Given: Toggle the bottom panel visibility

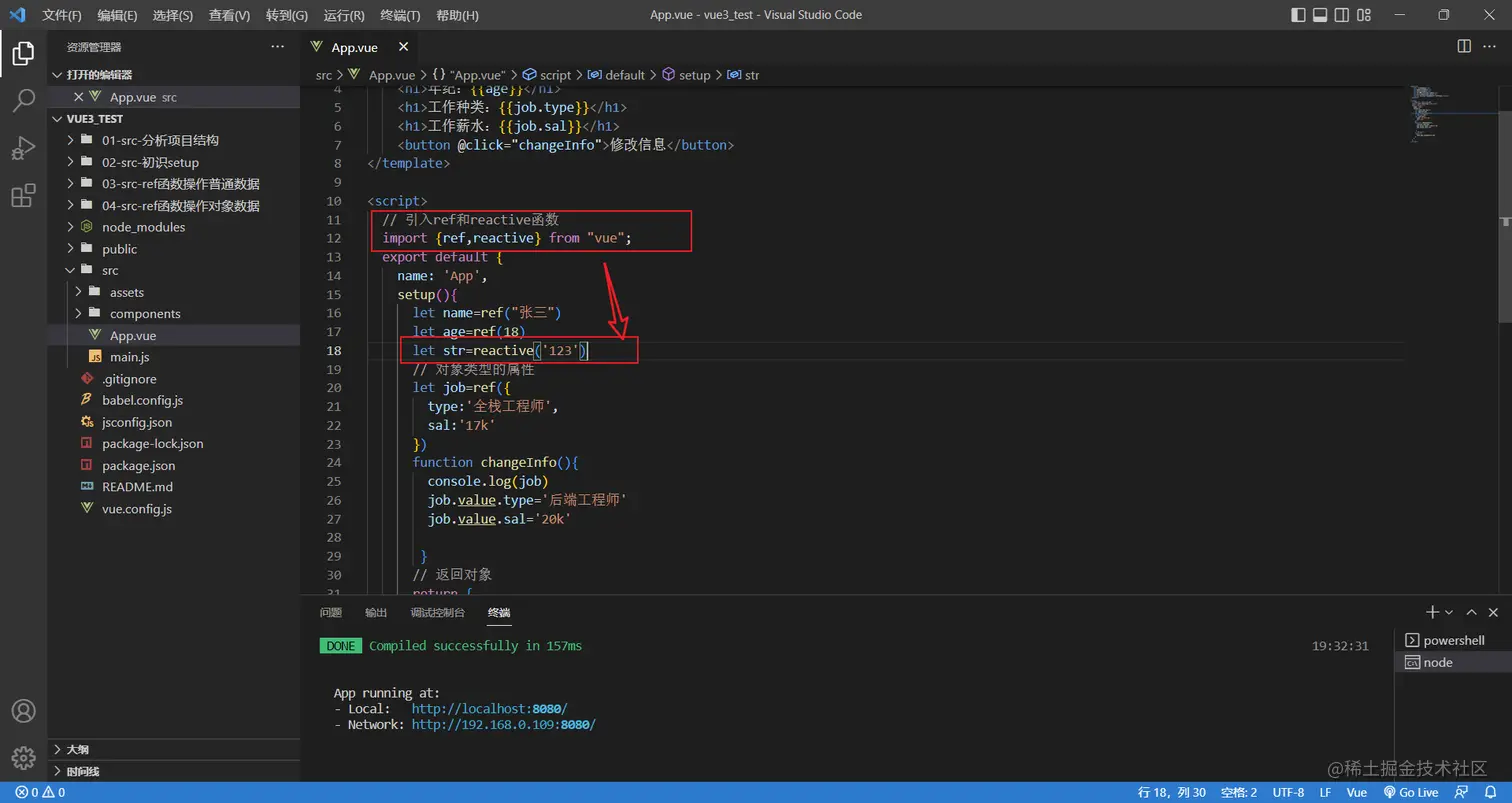Looking at the screenshot, I should tap(1320, 15).
